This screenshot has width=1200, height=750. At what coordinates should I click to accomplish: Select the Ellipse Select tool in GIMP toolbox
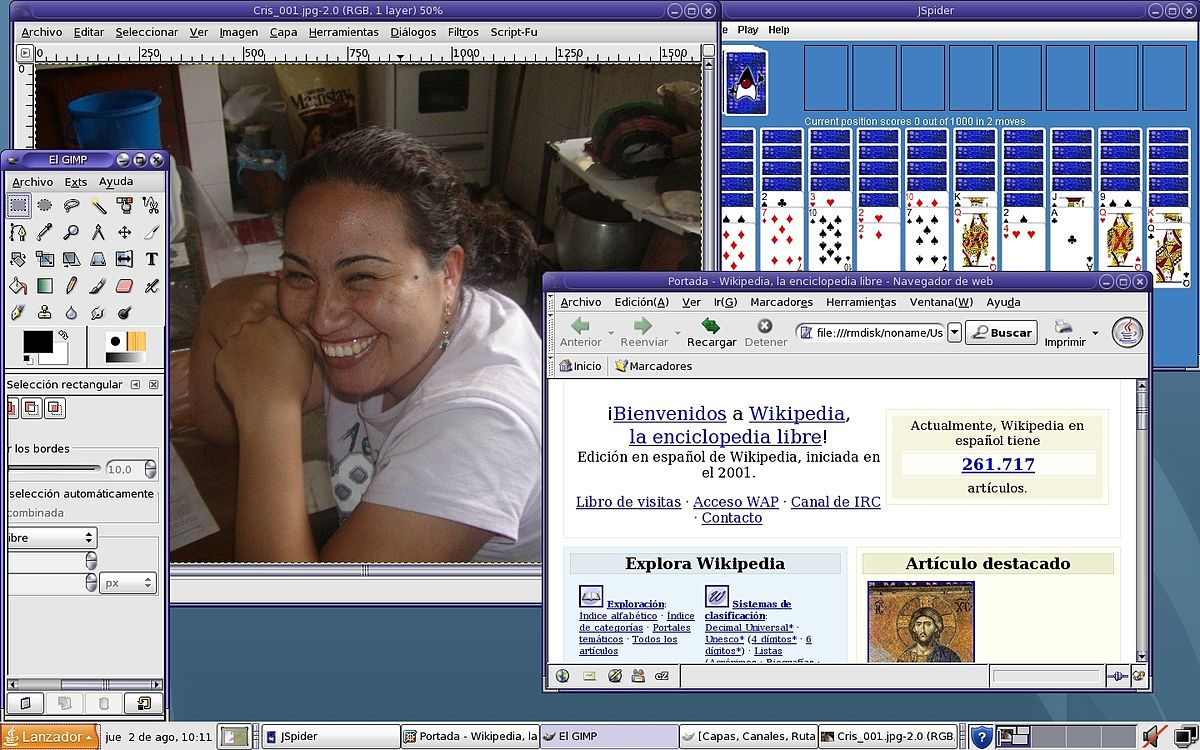point(45,206)
